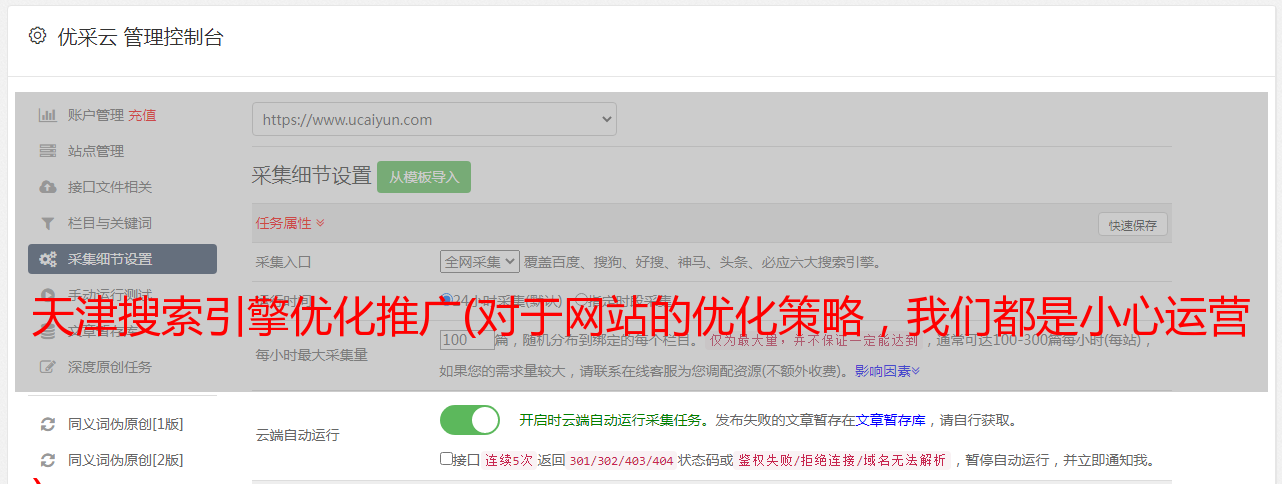Open 深度原创任务 in the sidebar
The image size is (1282, 484).
tap(110, 367)
